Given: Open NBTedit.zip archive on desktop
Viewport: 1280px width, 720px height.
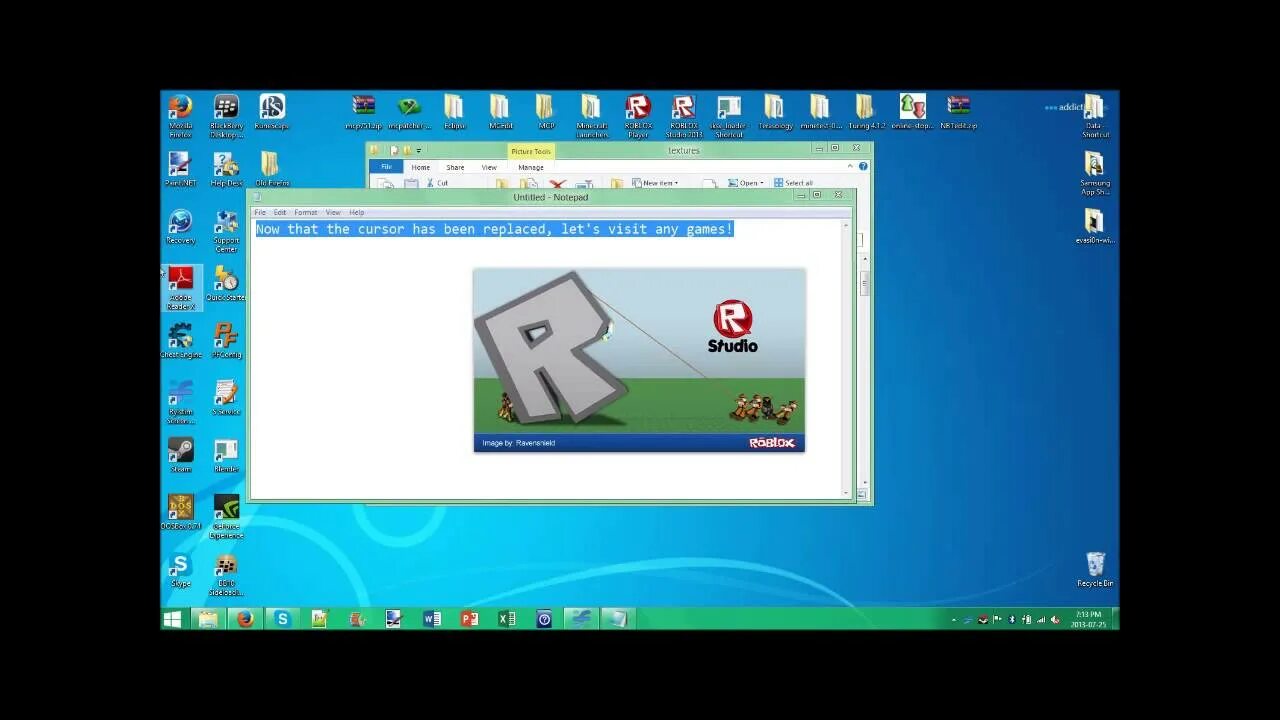Looking at the screenshot, I should pyautogui.click(x=957, y=112).
